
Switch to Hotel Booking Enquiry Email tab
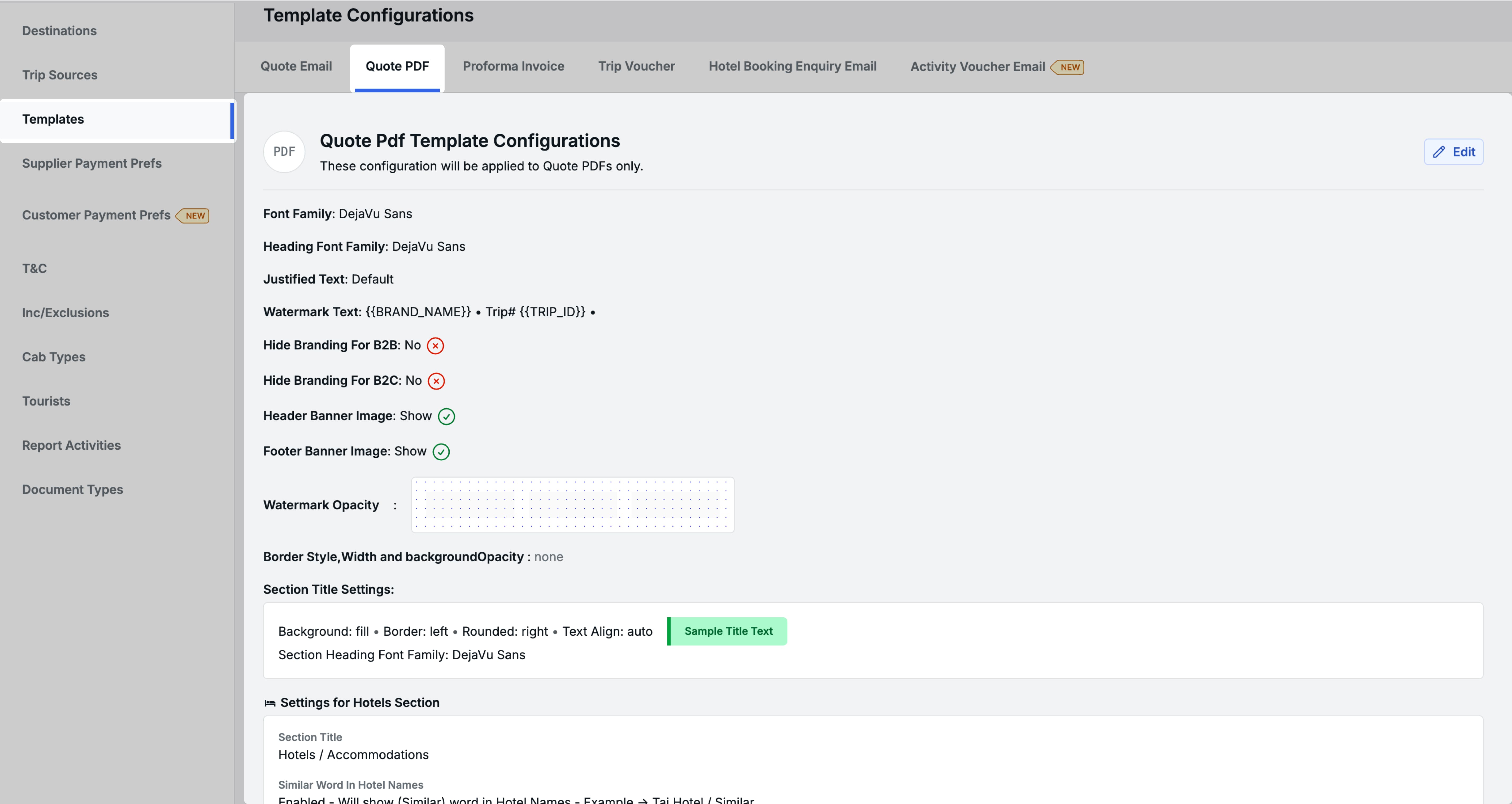(793, 66)
